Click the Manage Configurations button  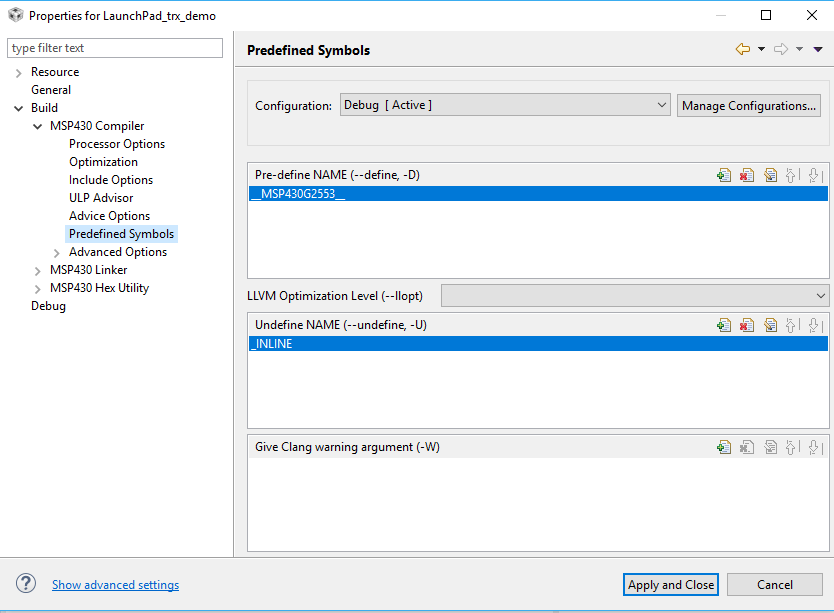(x=748, y=106)
